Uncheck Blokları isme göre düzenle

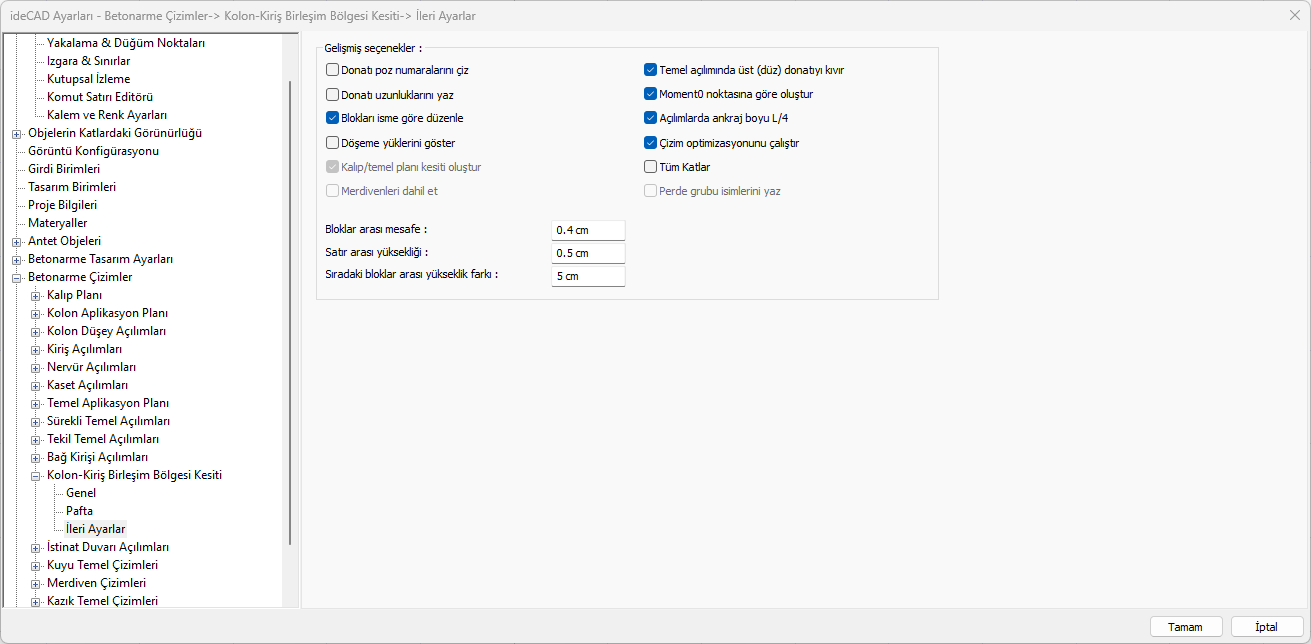[x=333, y=118]
